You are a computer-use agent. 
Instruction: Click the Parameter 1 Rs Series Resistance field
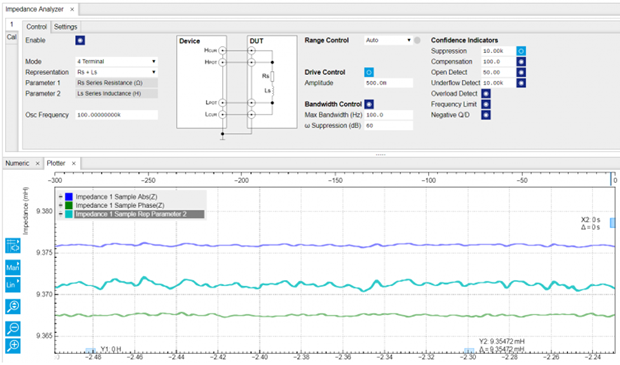pyautogui.click(x=116, y=83)
